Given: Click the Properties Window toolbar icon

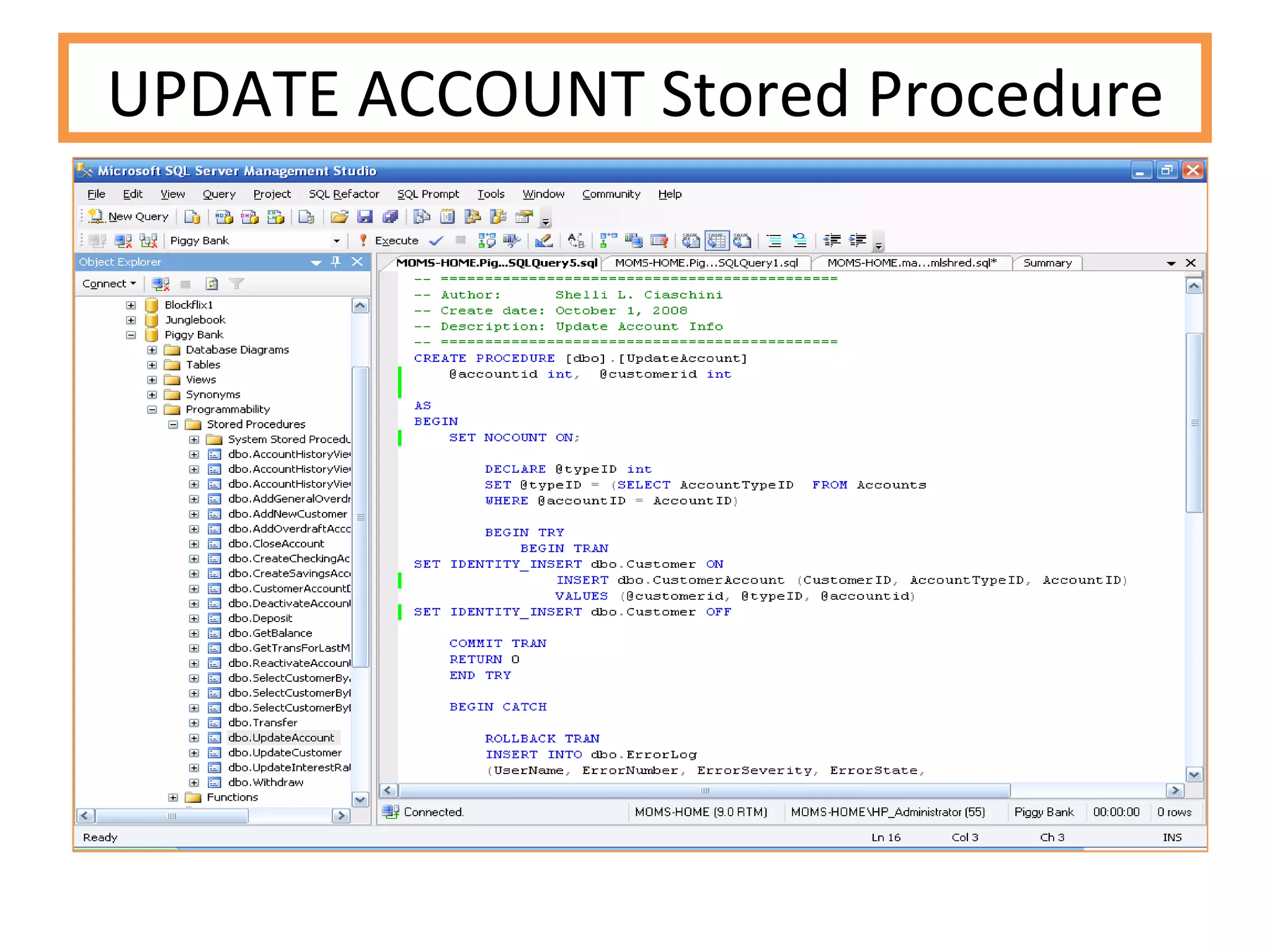Looking at the screenshot, I should [x=525, y=216].
